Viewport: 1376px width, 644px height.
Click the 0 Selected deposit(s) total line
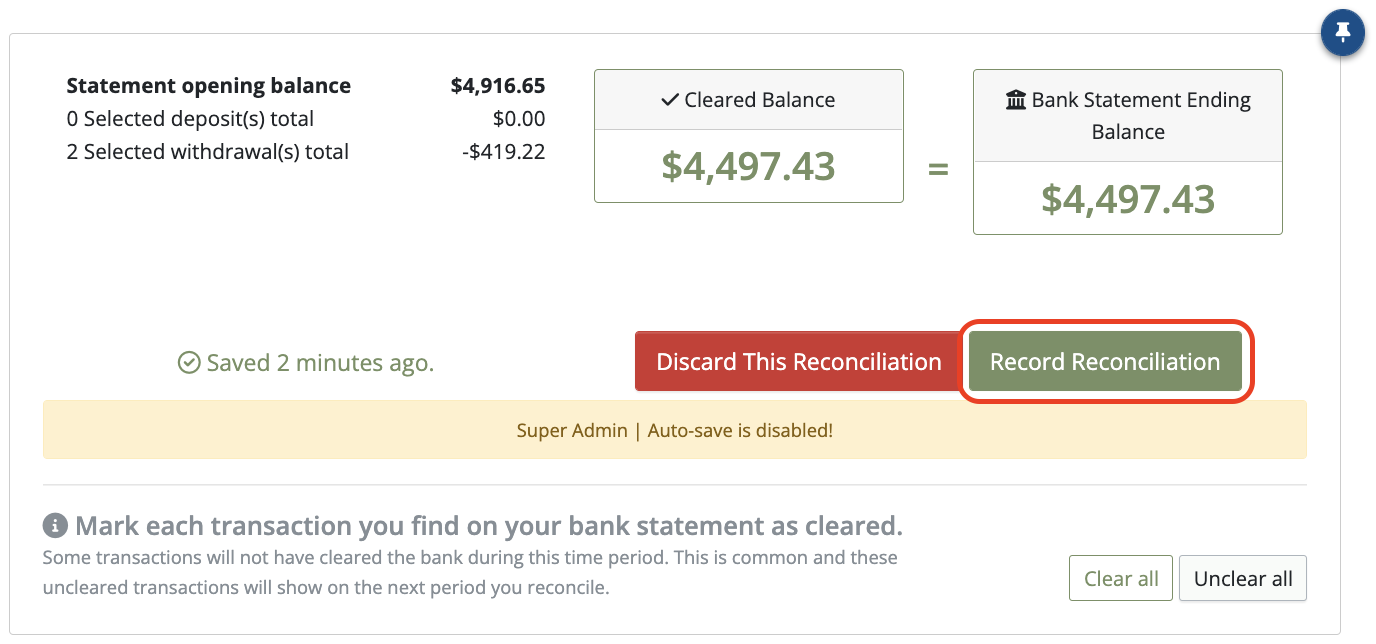(190, 119)
